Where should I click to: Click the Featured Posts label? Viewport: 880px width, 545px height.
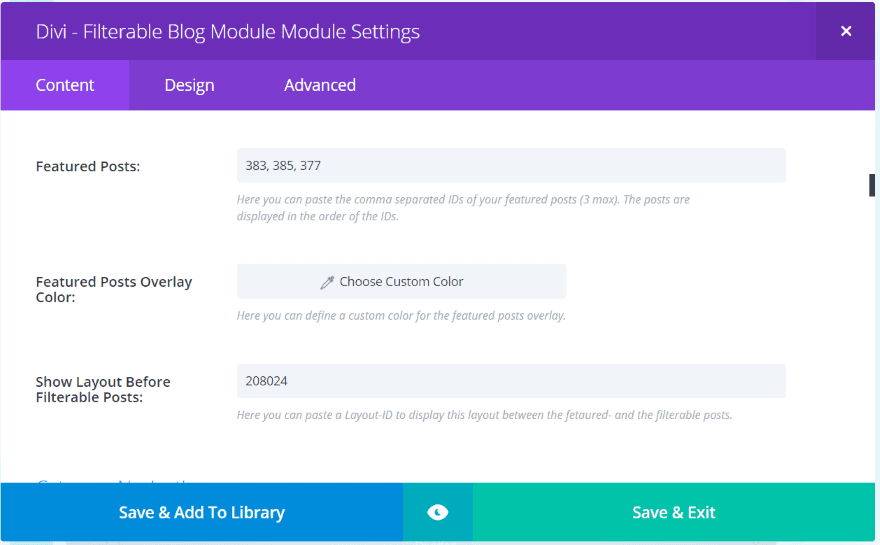[x=88, y=167]
